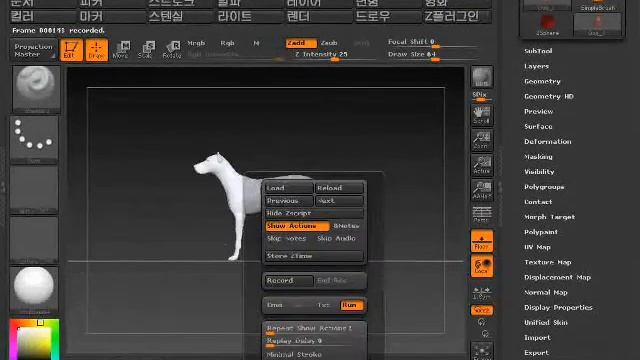Pick a color in the color picker square
640x360 pixels.
pos(34,341)
